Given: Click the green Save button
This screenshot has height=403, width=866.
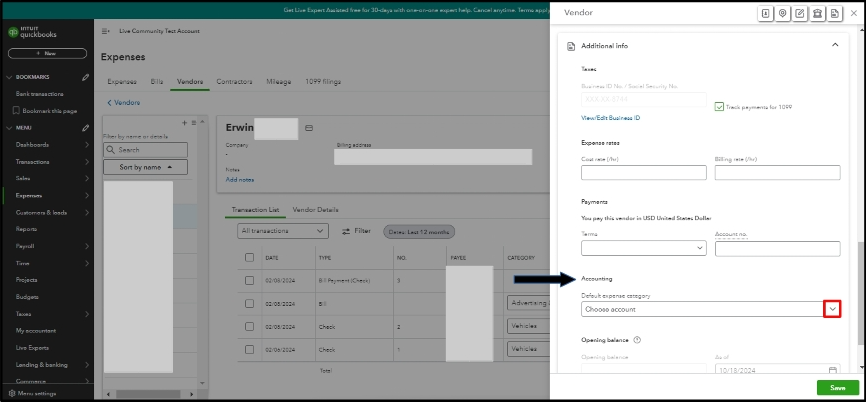Looking at the screenshot, I should [x=837, y=388].
